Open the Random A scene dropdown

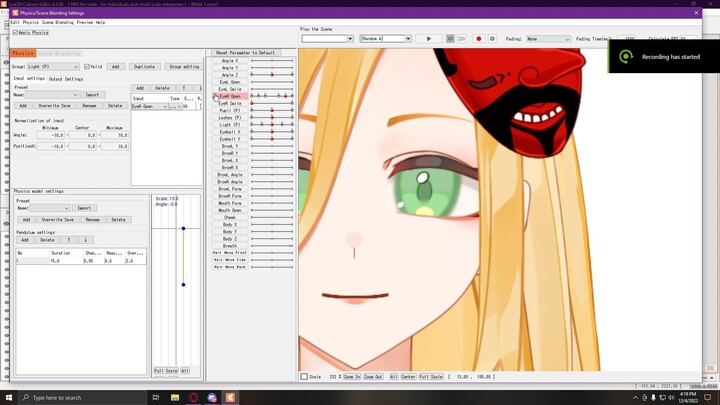coord(385,39)
